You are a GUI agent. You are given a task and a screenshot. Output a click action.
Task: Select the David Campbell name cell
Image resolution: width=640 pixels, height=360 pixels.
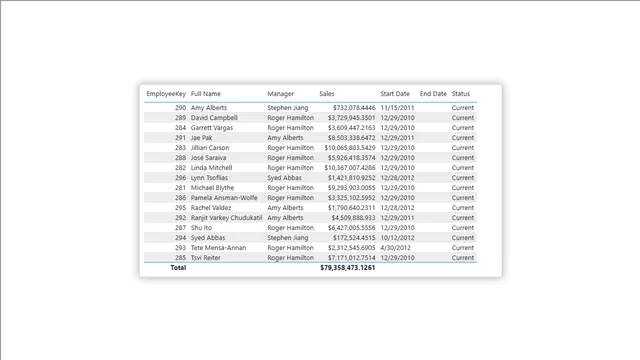click(214, 118)
